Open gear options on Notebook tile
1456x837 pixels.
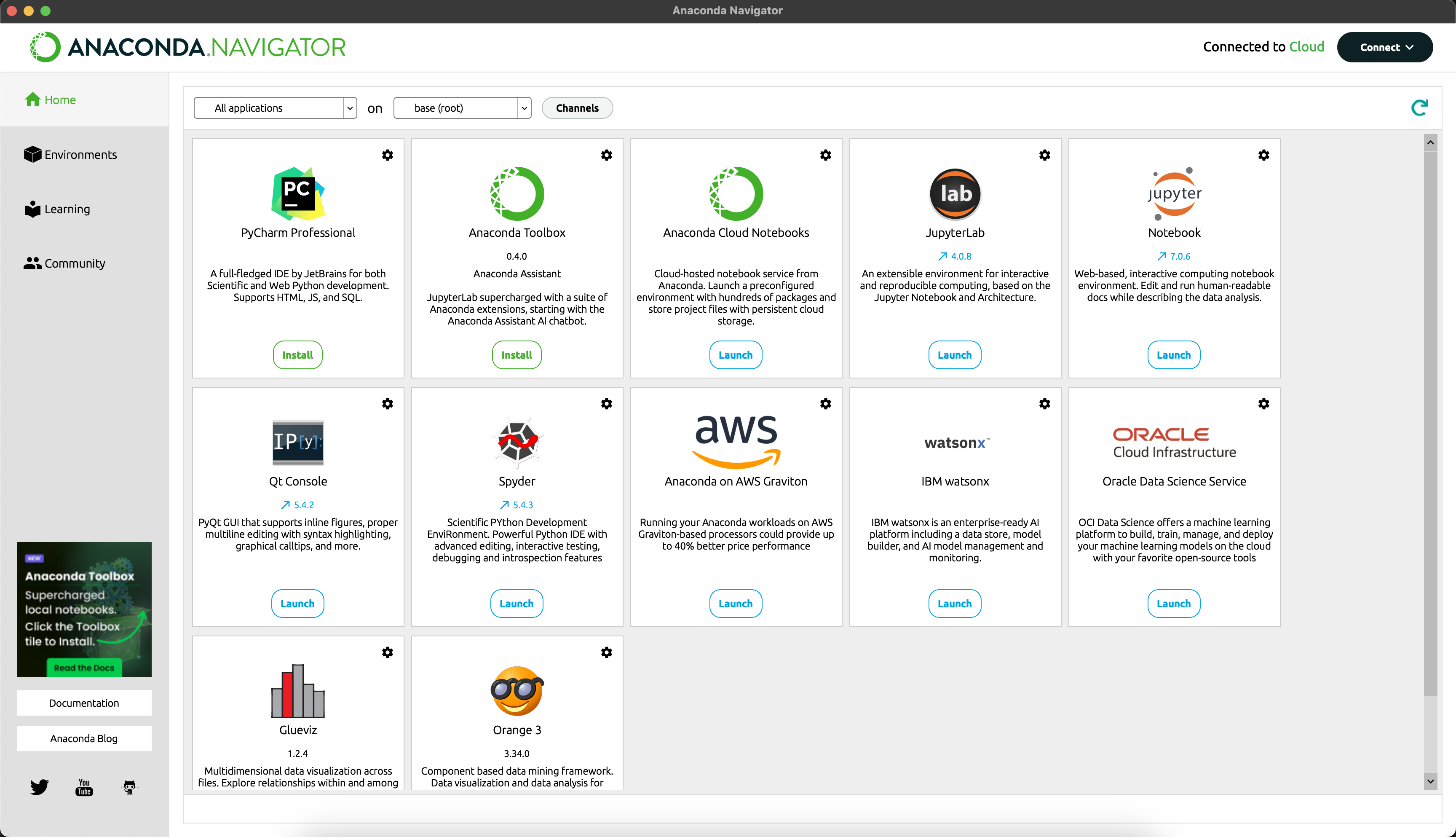[x=1263, y=155]
